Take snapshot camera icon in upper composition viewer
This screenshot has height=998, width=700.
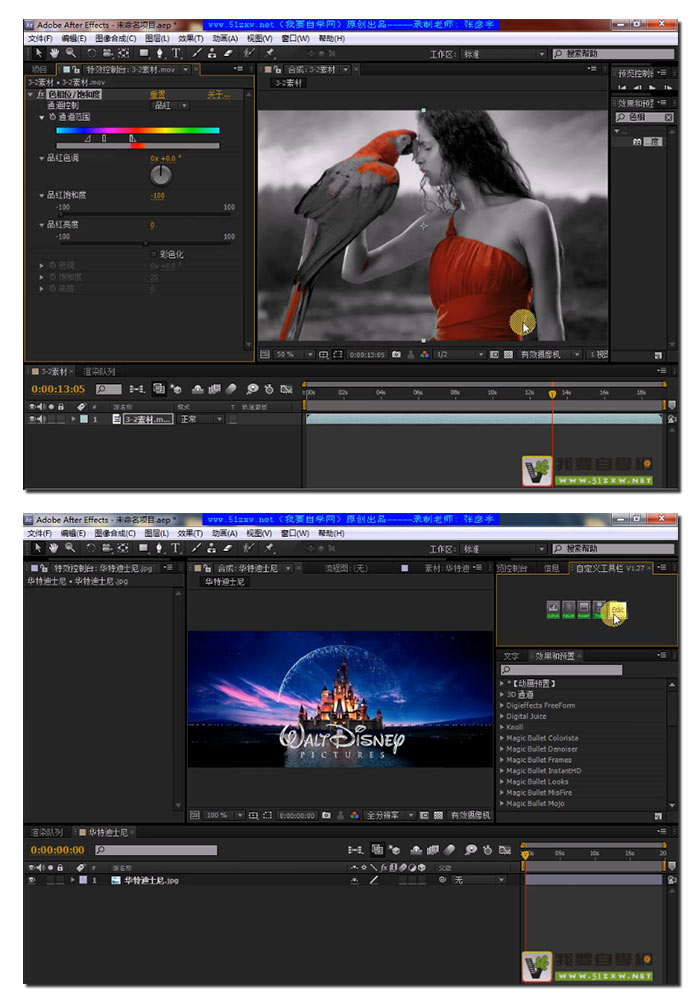tap(396, 354)
